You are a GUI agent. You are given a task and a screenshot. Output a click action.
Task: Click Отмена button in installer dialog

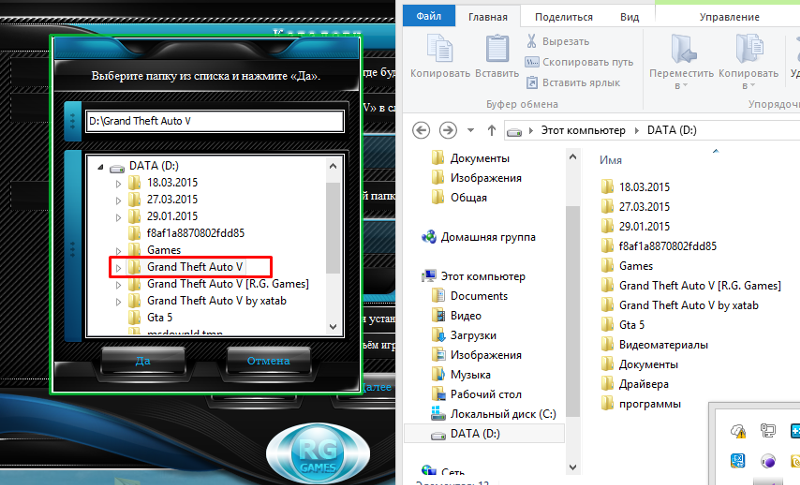[x=268, y=361]
